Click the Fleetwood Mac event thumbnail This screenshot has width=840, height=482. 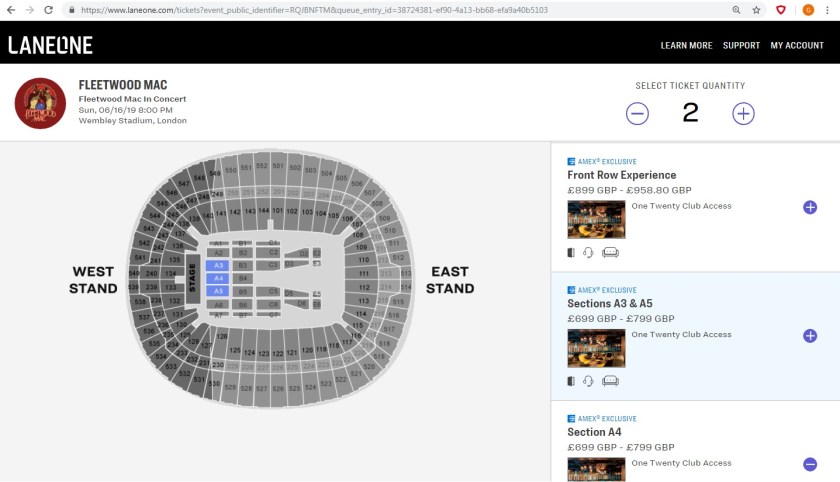(x=40, y=103)
